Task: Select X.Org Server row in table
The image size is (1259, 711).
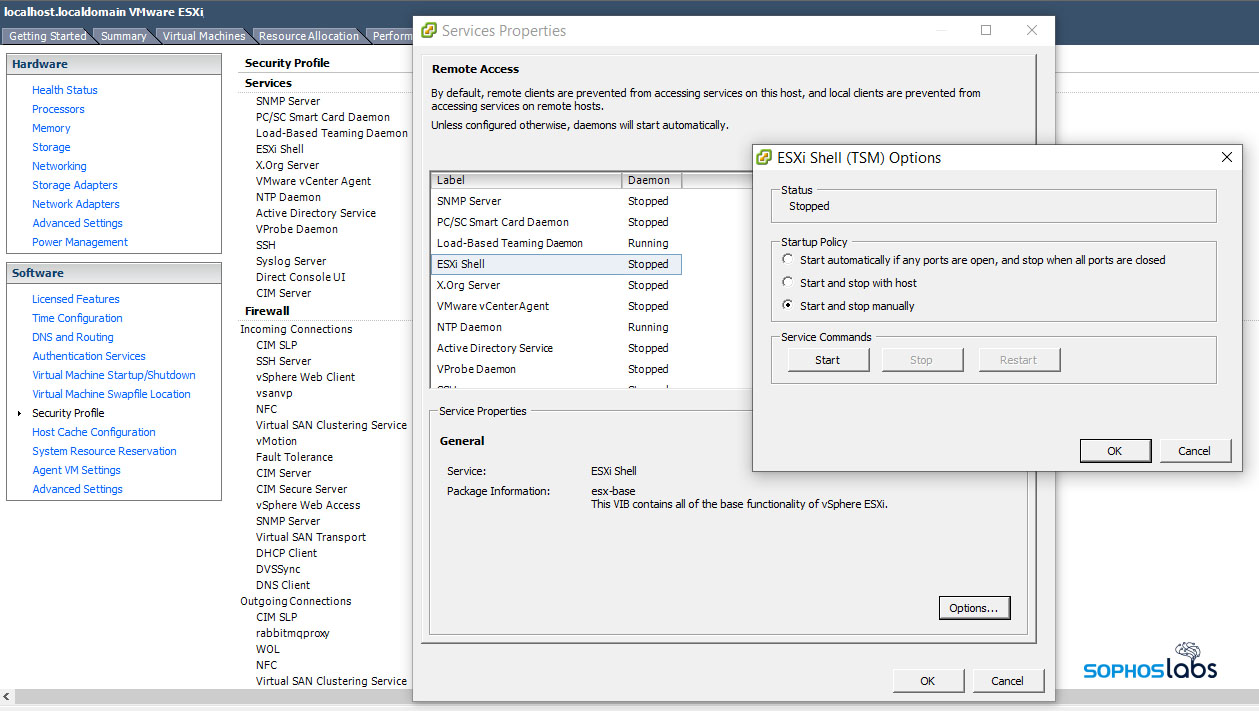Action: [x=556, y=285]
